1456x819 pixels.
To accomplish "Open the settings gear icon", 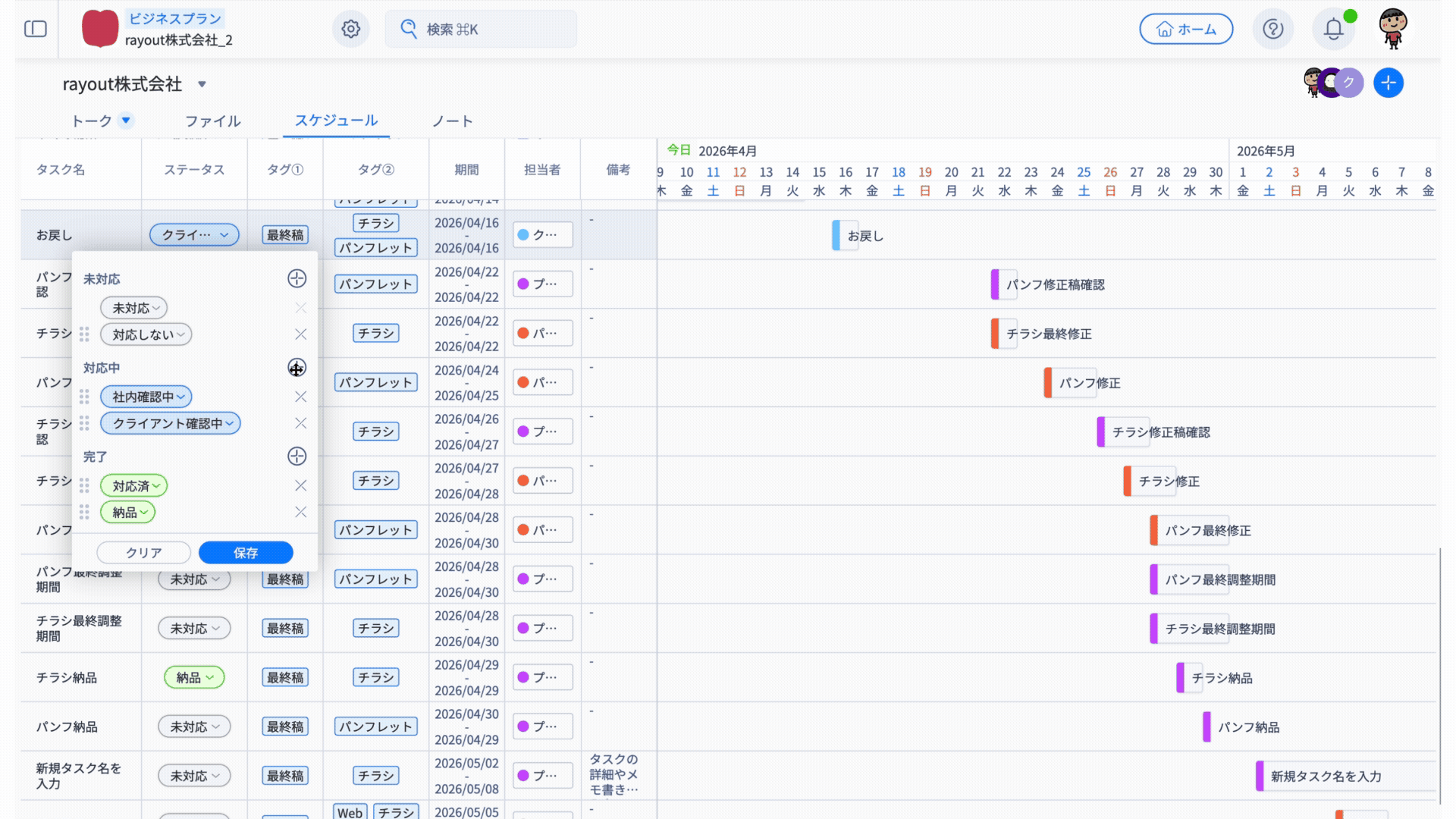I will [350, 29].
